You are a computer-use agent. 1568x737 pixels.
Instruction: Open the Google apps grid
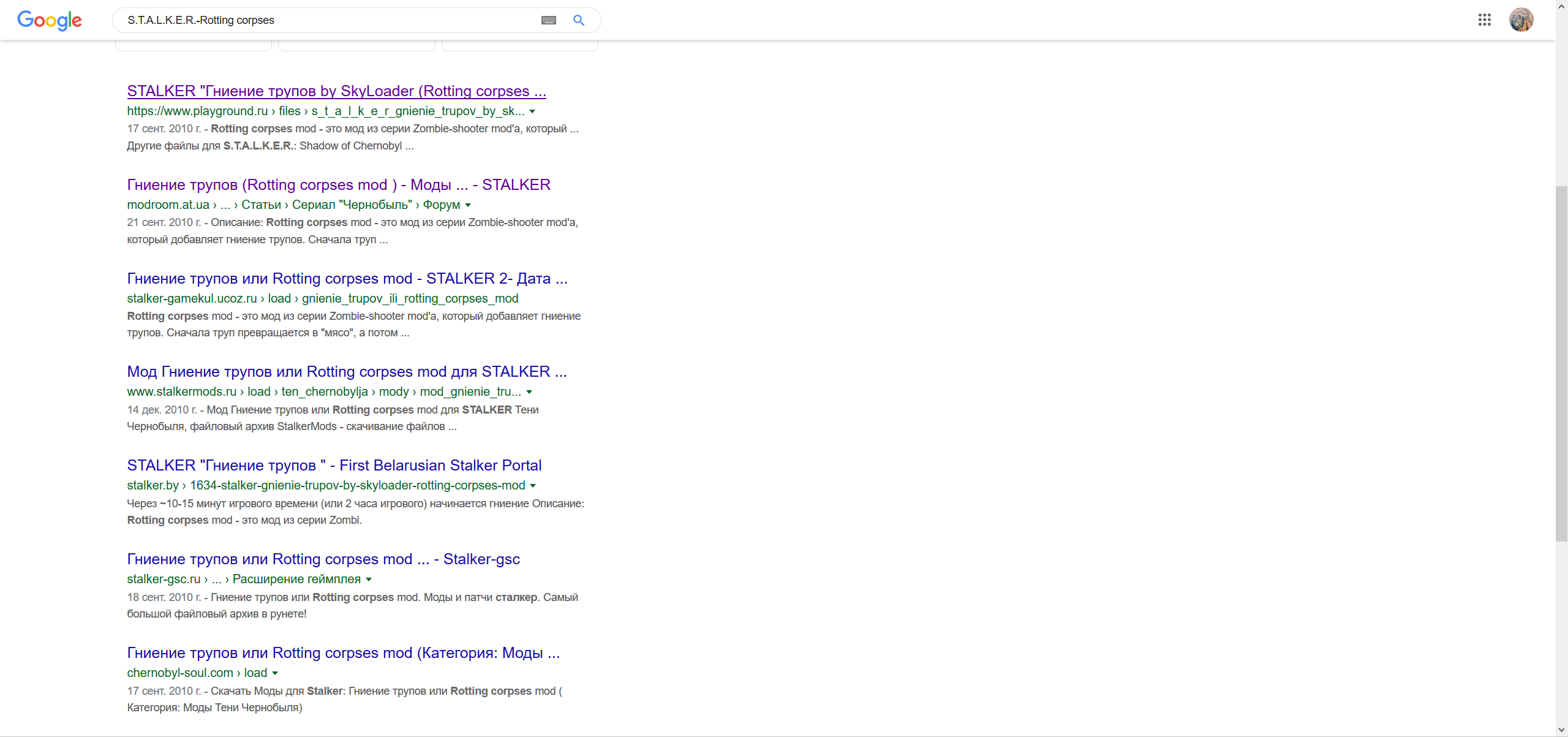pyautogui.click(x=1485, y=20)
